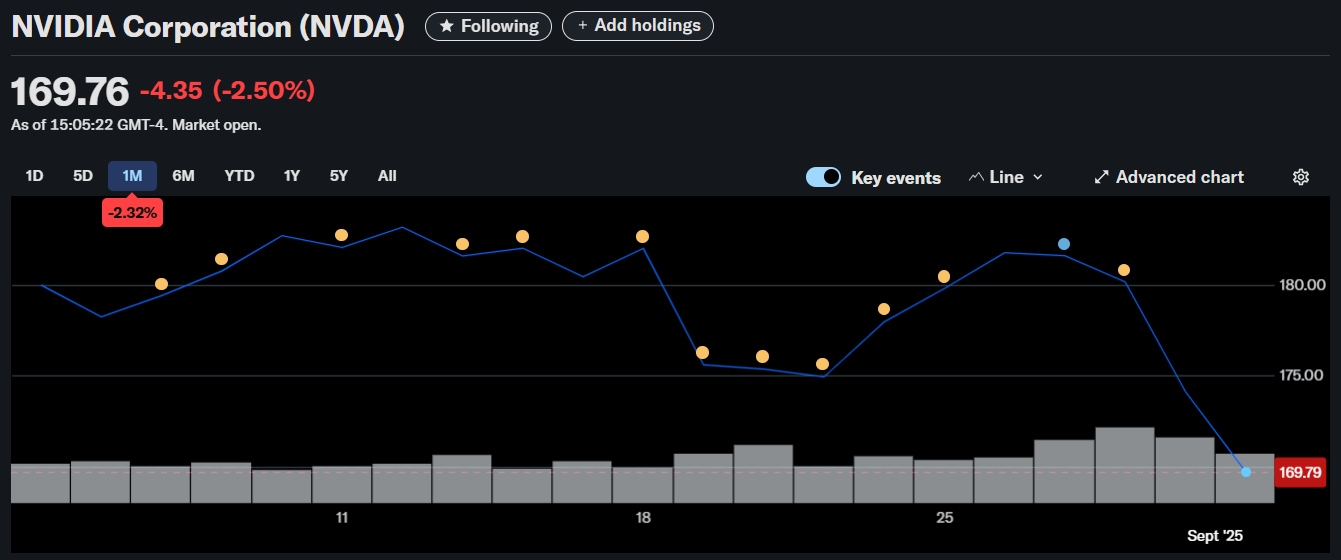Click the 169.79 price label on axis
The width and height of the screenshot is (1341, 560).
point(1300,472)
